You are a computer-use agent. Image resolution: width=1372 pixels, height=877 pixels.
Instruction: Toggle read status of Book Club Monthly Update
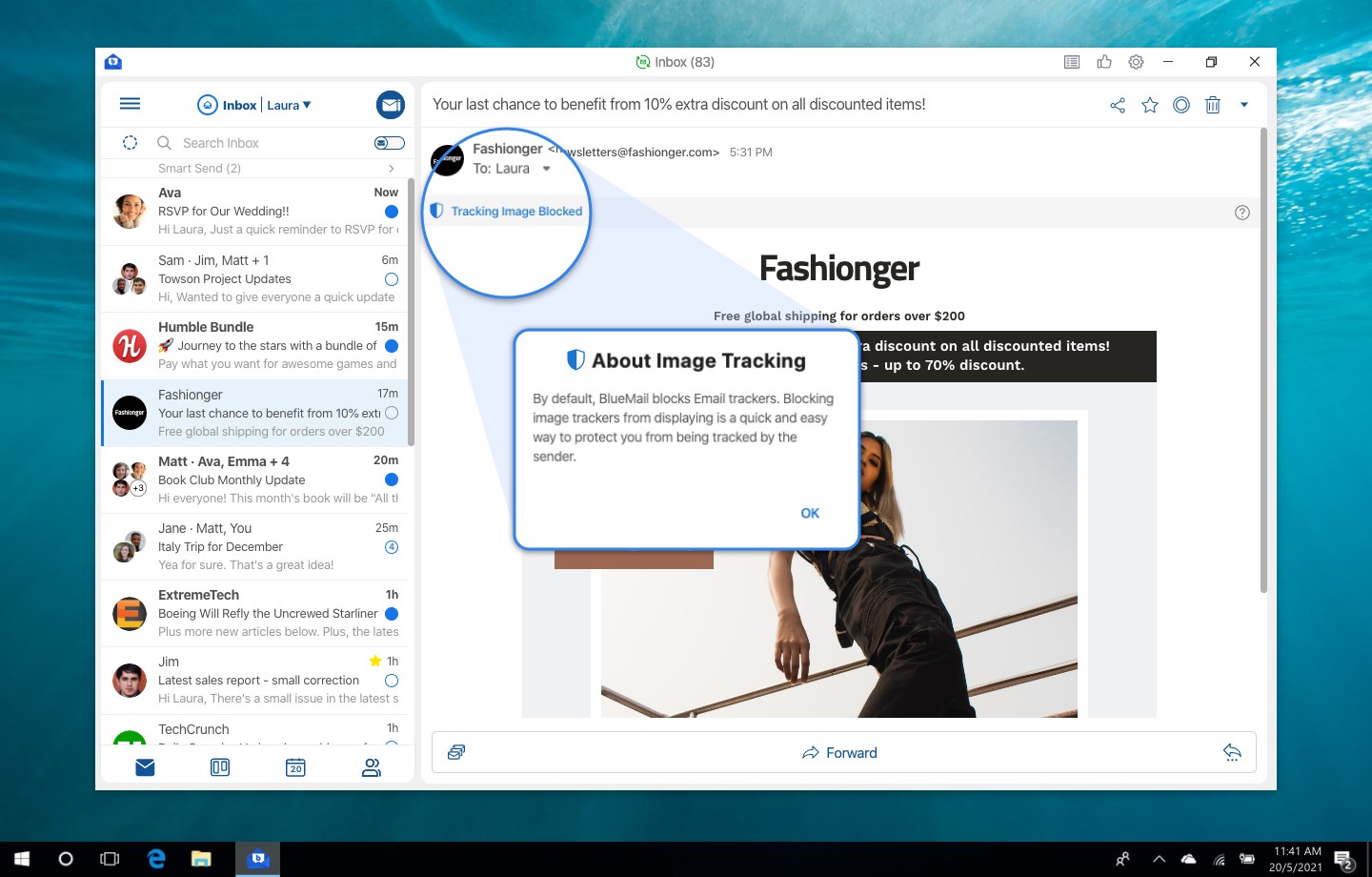tap(392, 479)
